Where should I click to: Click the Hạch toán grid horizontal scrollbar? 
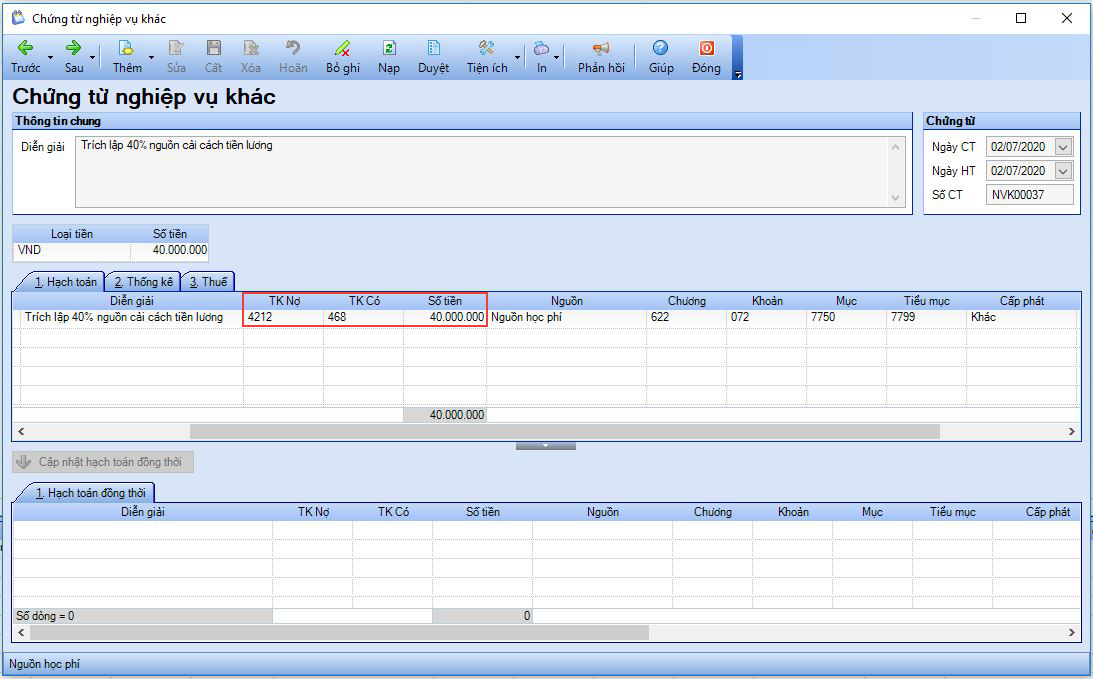tap(564, 432)
